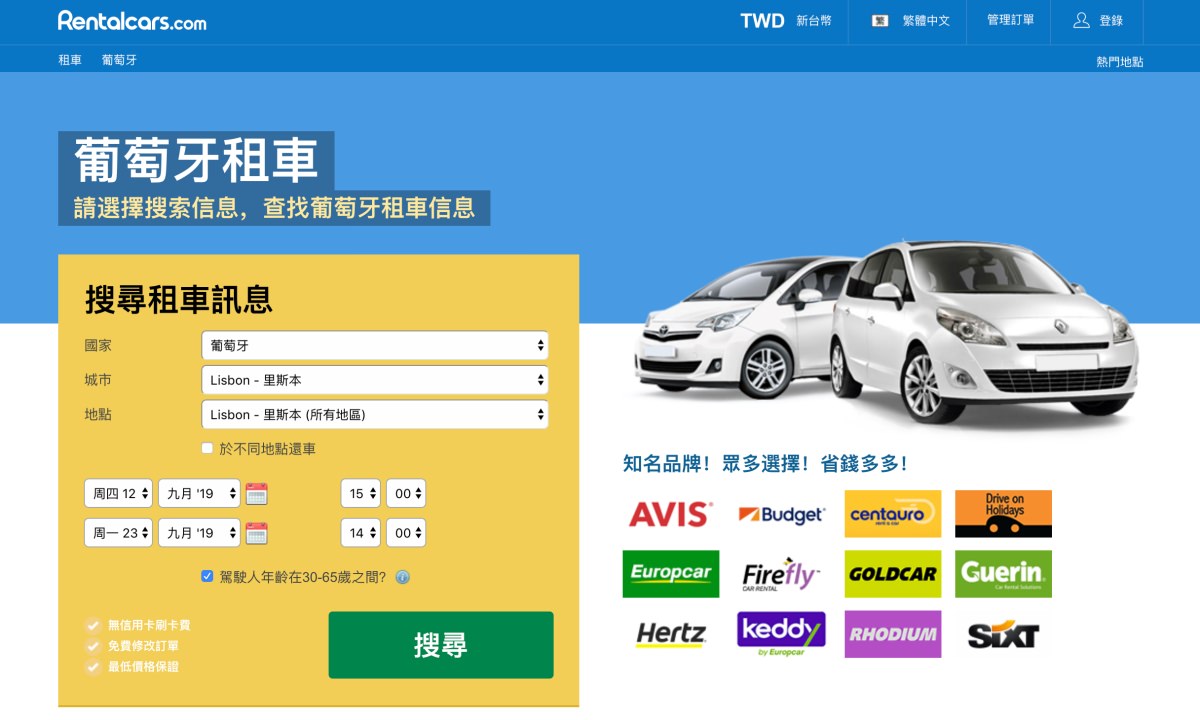Select the Guerin brand logo
Viewport: 1200px width, 720px height.
[1003, 574]
